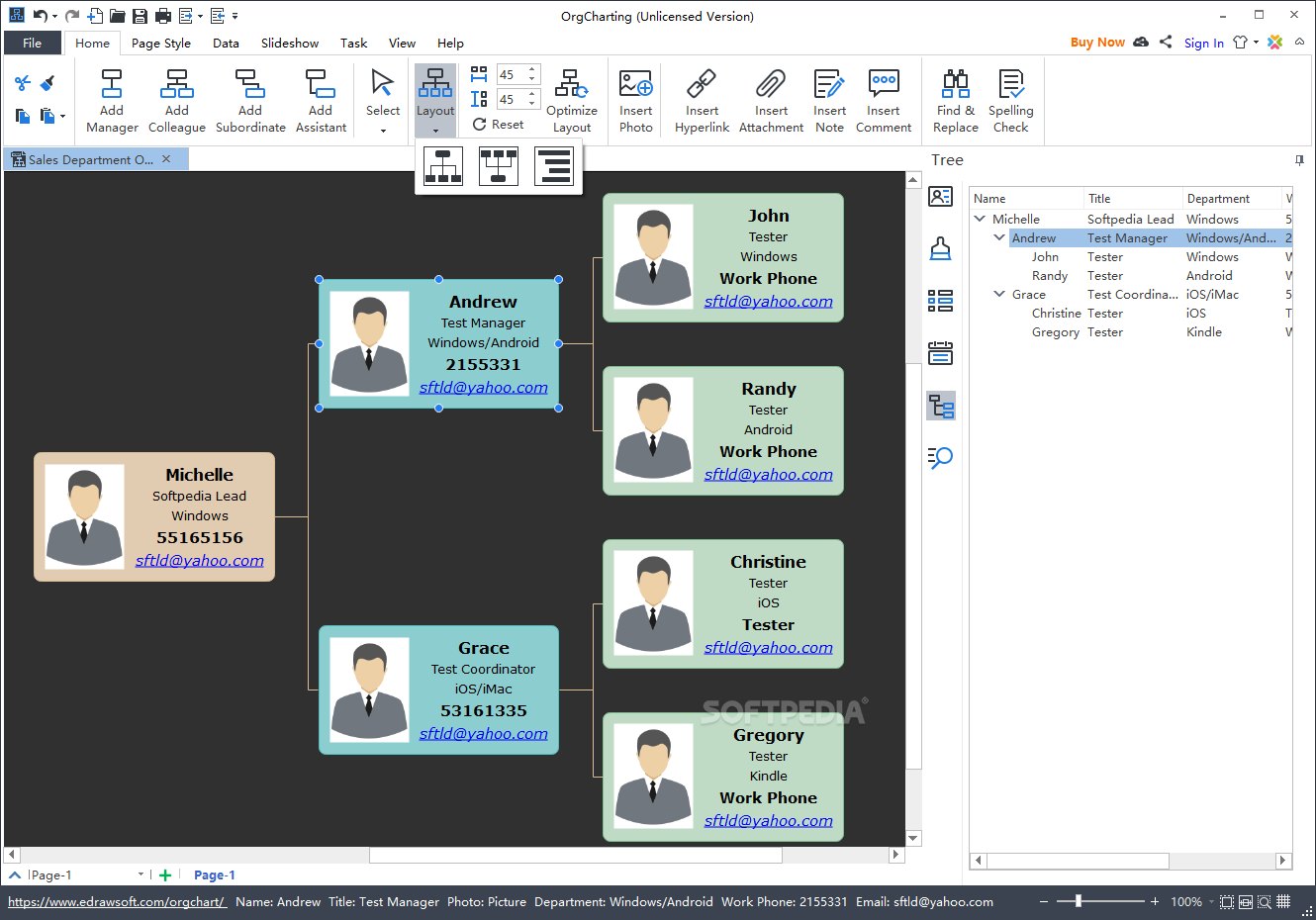The height and width of the screenshot is (920, 1316).
Task: Click the Insert Attachment paperclip icon
Action: [771, 84]
